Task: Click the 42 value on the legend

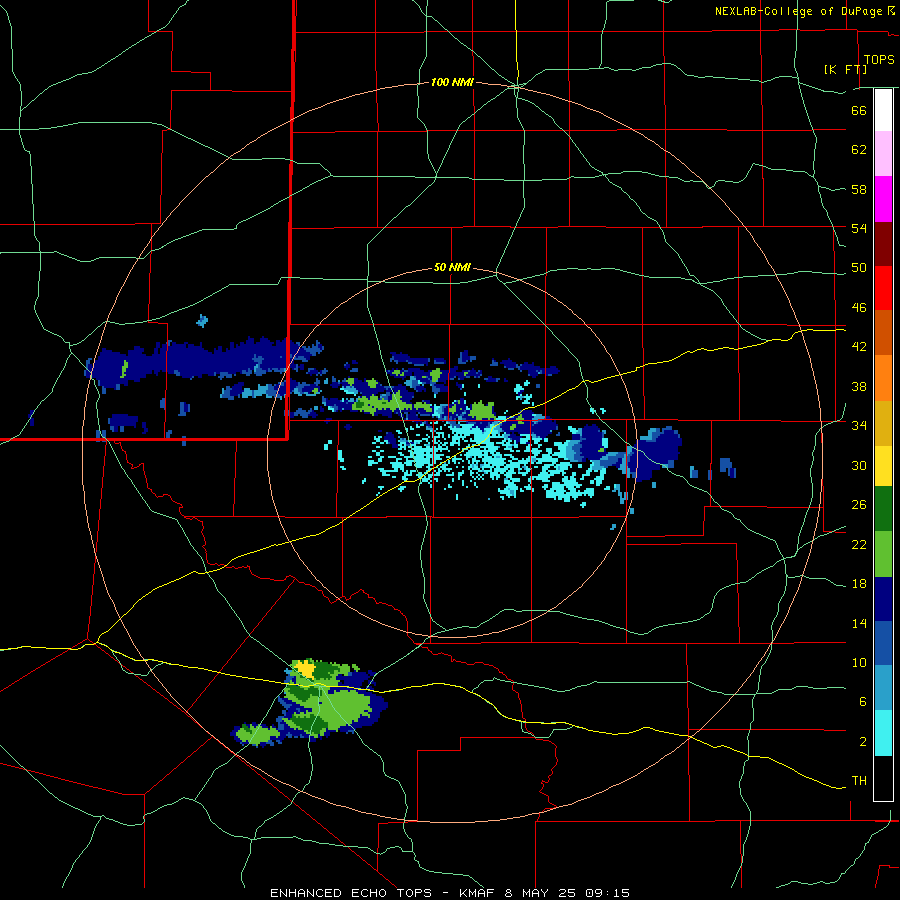Action: pyautogui.click(x=859, y=347)
